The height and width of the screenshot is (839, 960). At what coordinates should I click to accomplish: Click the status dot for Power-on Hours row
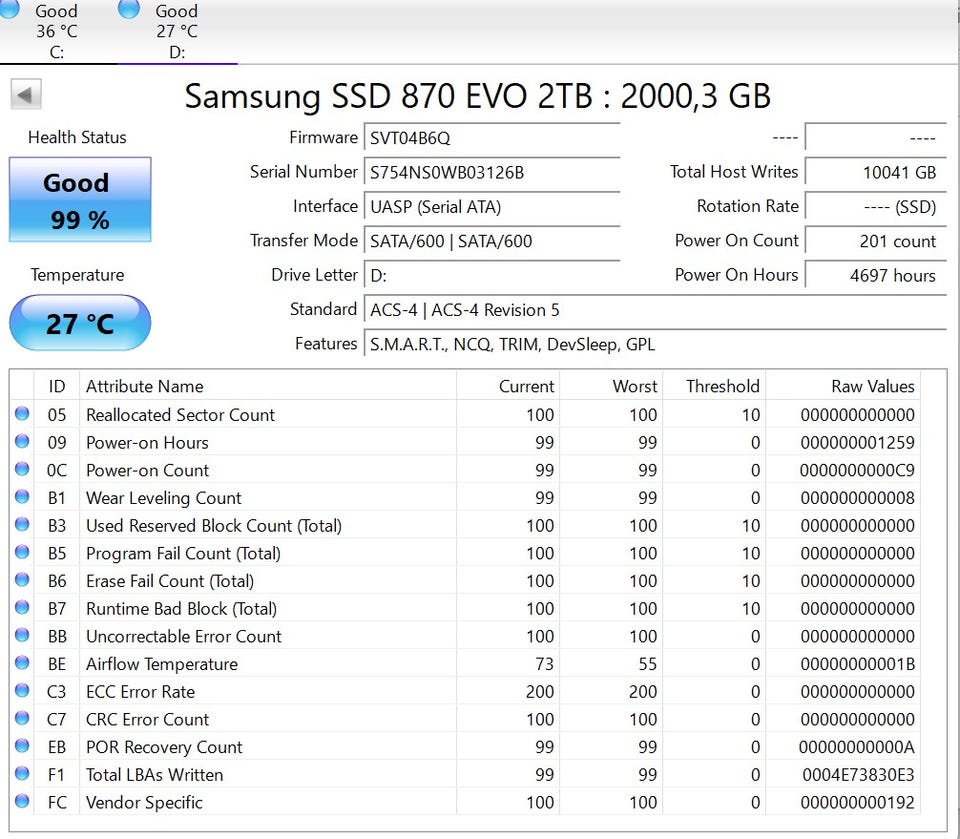(22, 441)
